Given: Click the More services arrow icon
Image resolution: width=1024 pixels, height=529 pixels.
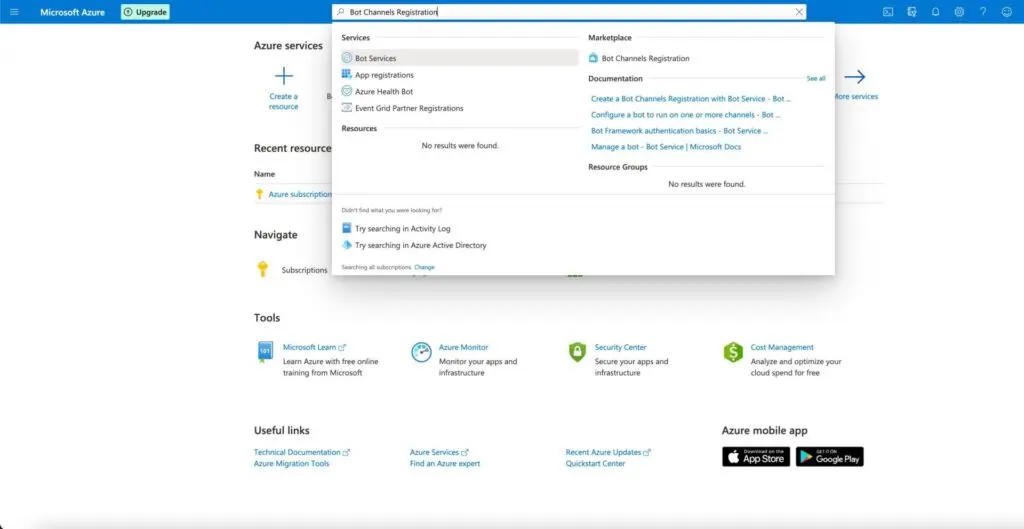Looking at the screenshot, I should pyautogui.click(x=854, y=77).
